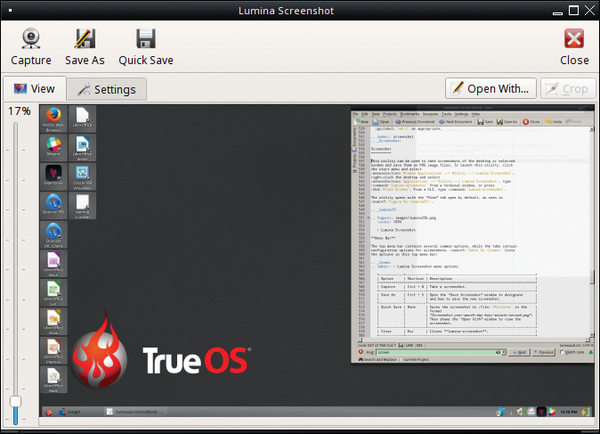600x434 pixels.
Task: Minimize the Lumina Screenshot window
Action: tap(558, 11)
